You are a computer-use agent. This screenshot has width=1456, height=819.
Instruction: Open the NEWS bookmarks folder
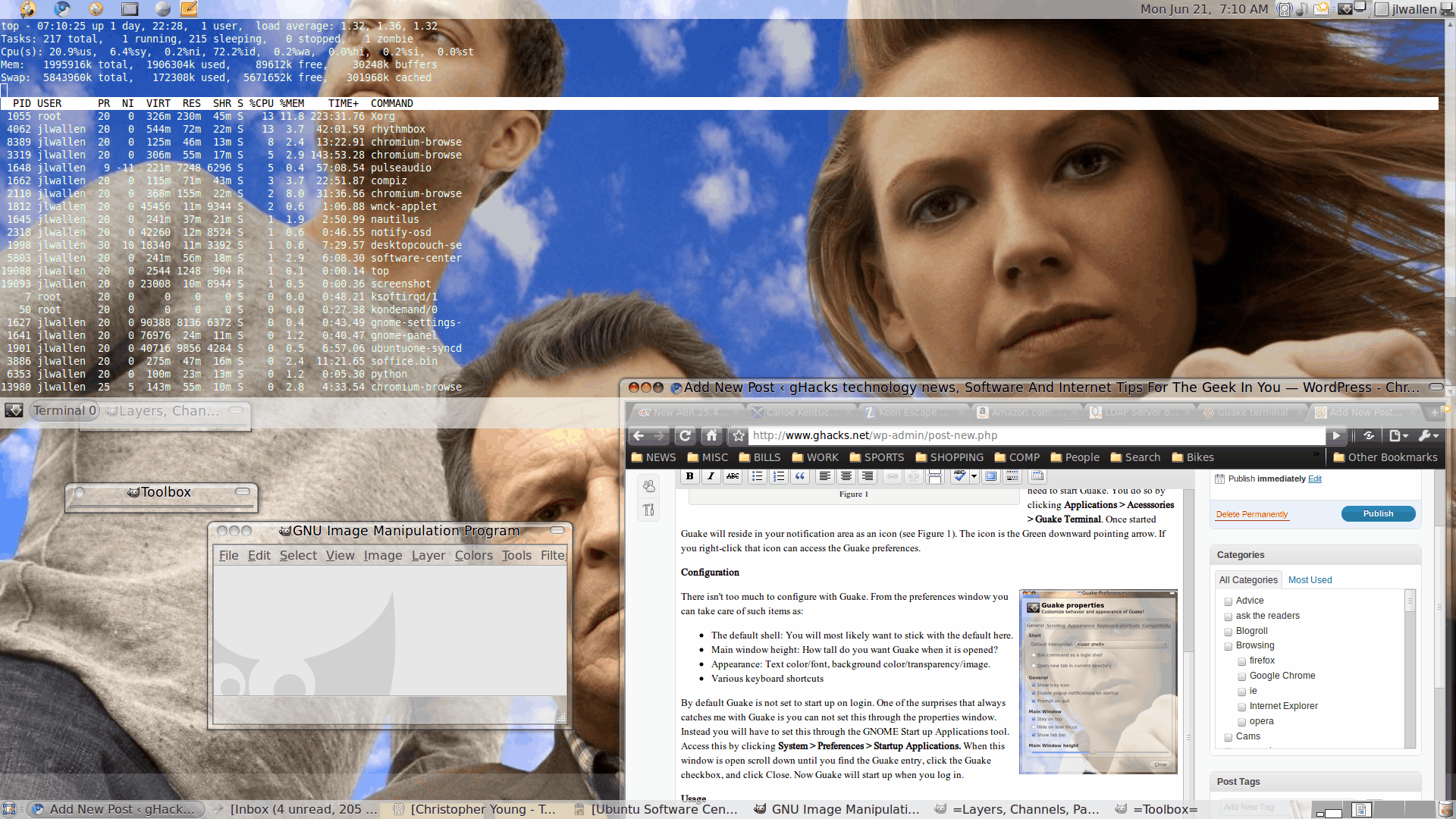click(x=653, y=457)
